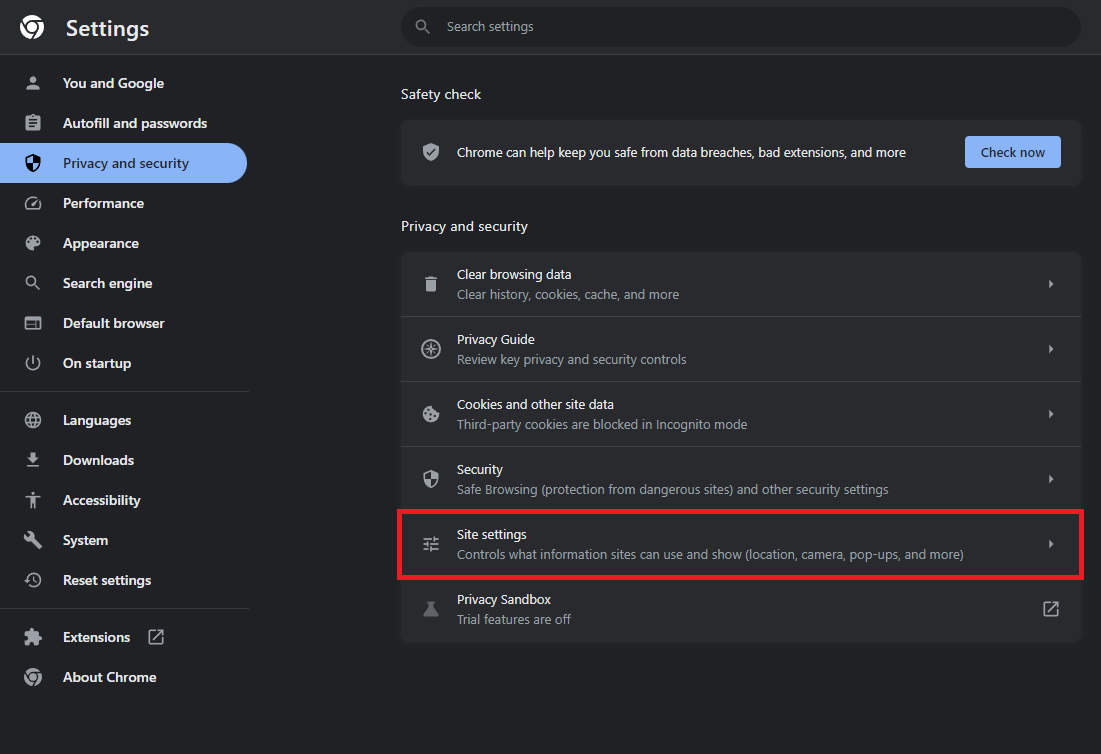1101x754 pixels.
Task: Expand Clear browsing data with its arrow
Action: pyautogui.click(x=1050, y=284)
